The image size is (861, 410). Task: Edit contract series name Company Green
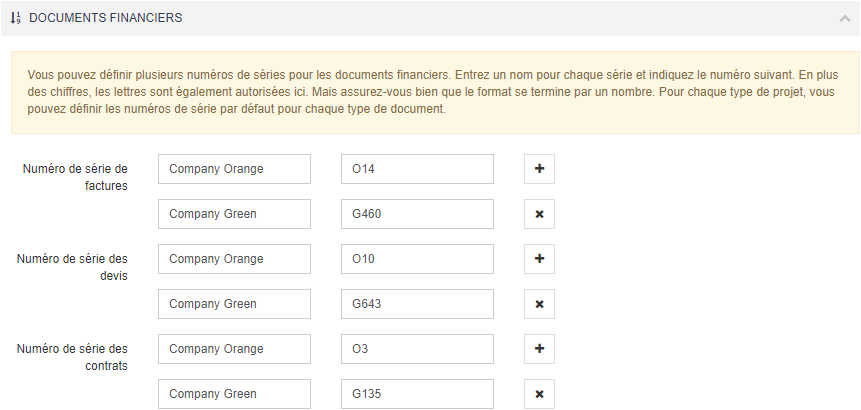[x=234, y=394]
